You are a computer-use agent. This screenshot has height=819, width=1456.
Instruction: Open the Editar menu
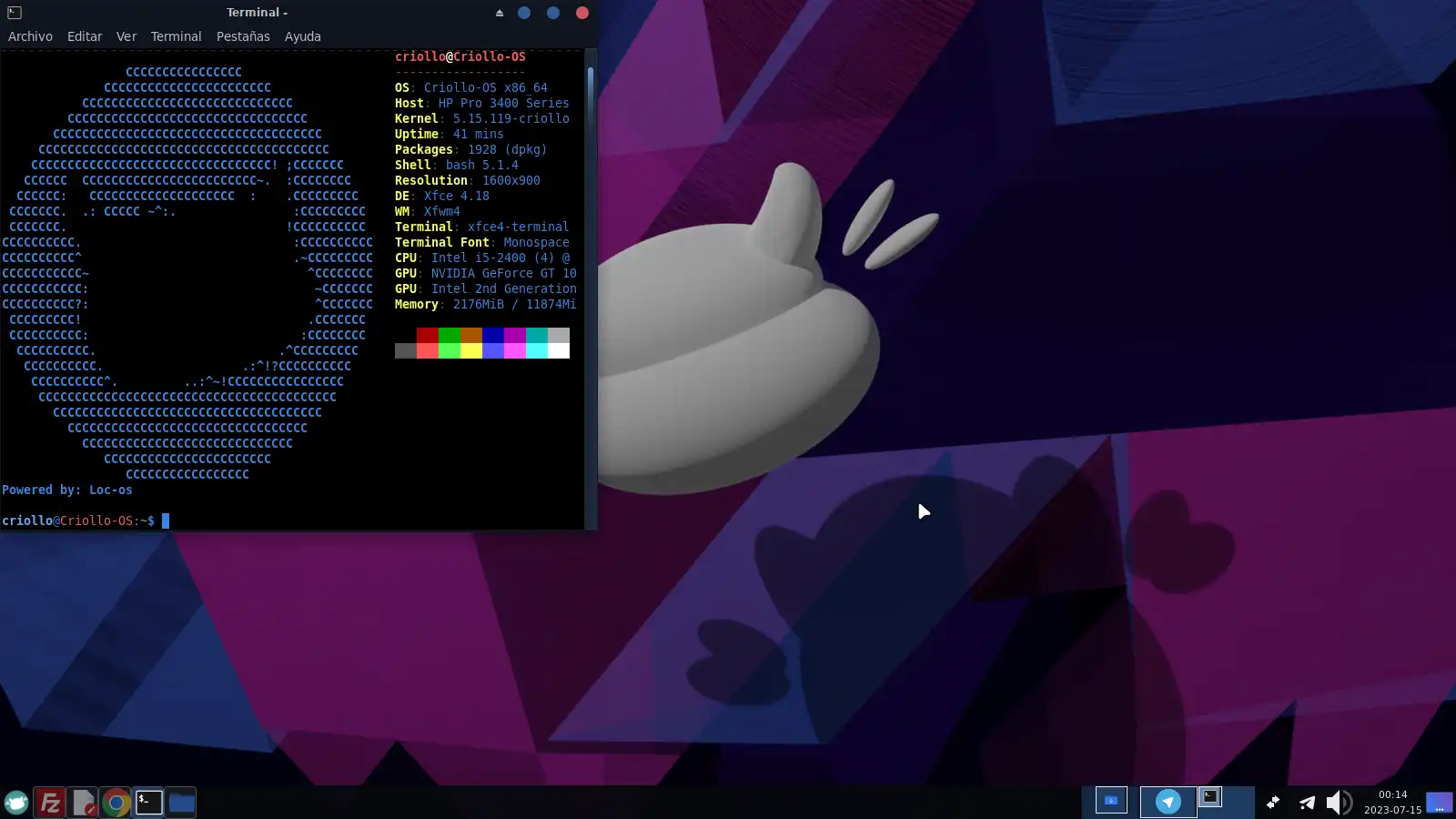(85, 36)
